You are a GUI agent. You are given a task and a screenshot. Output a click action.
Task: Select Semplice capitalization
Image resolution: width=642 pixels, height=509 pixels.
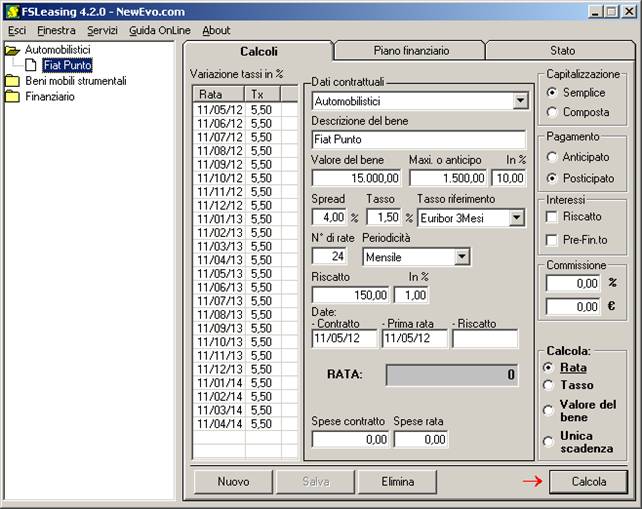point(576,93)
